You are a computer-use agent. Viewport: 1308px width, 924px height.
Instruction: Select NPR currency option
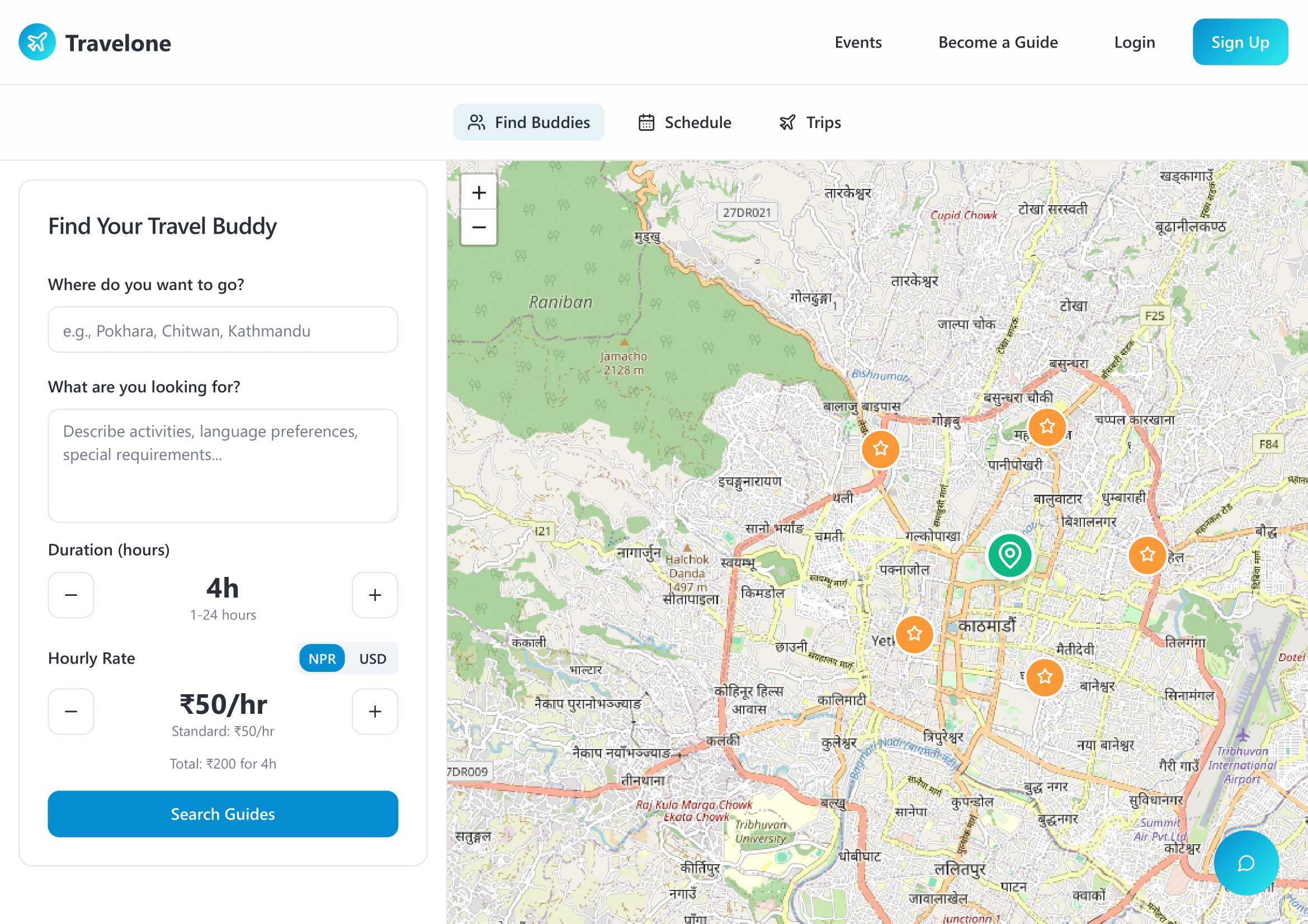pos(322,658)
